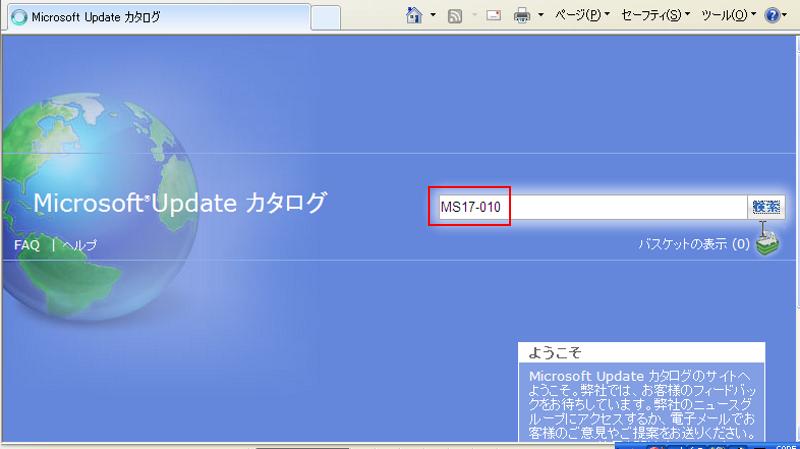This screenshot has width=800, height=449.
Task: Select the Microsoft Update カタログ tab
Action: 159,17
